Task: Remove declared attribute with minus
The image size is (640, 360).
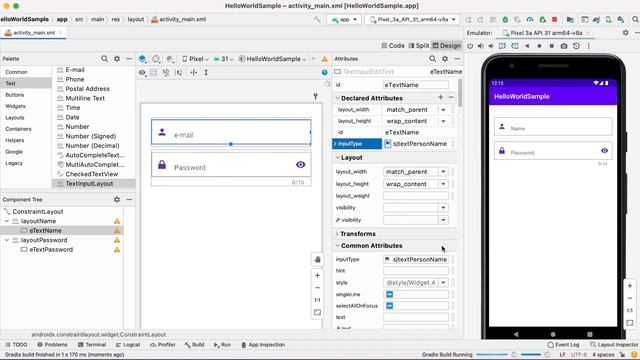Action: pyautogui.click(x=451, y=98)
